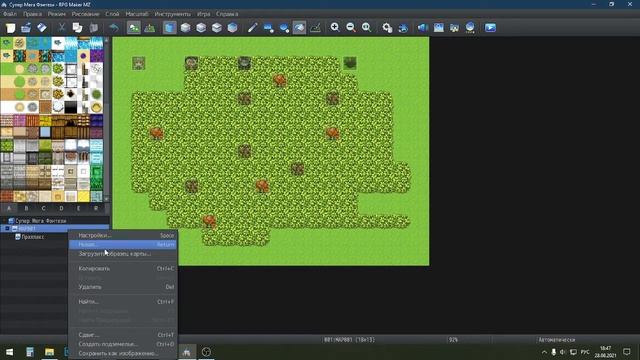Collapse the selected MAP001 tree node
The height and width of the screenshot is (360, 640).
point(7,229)
